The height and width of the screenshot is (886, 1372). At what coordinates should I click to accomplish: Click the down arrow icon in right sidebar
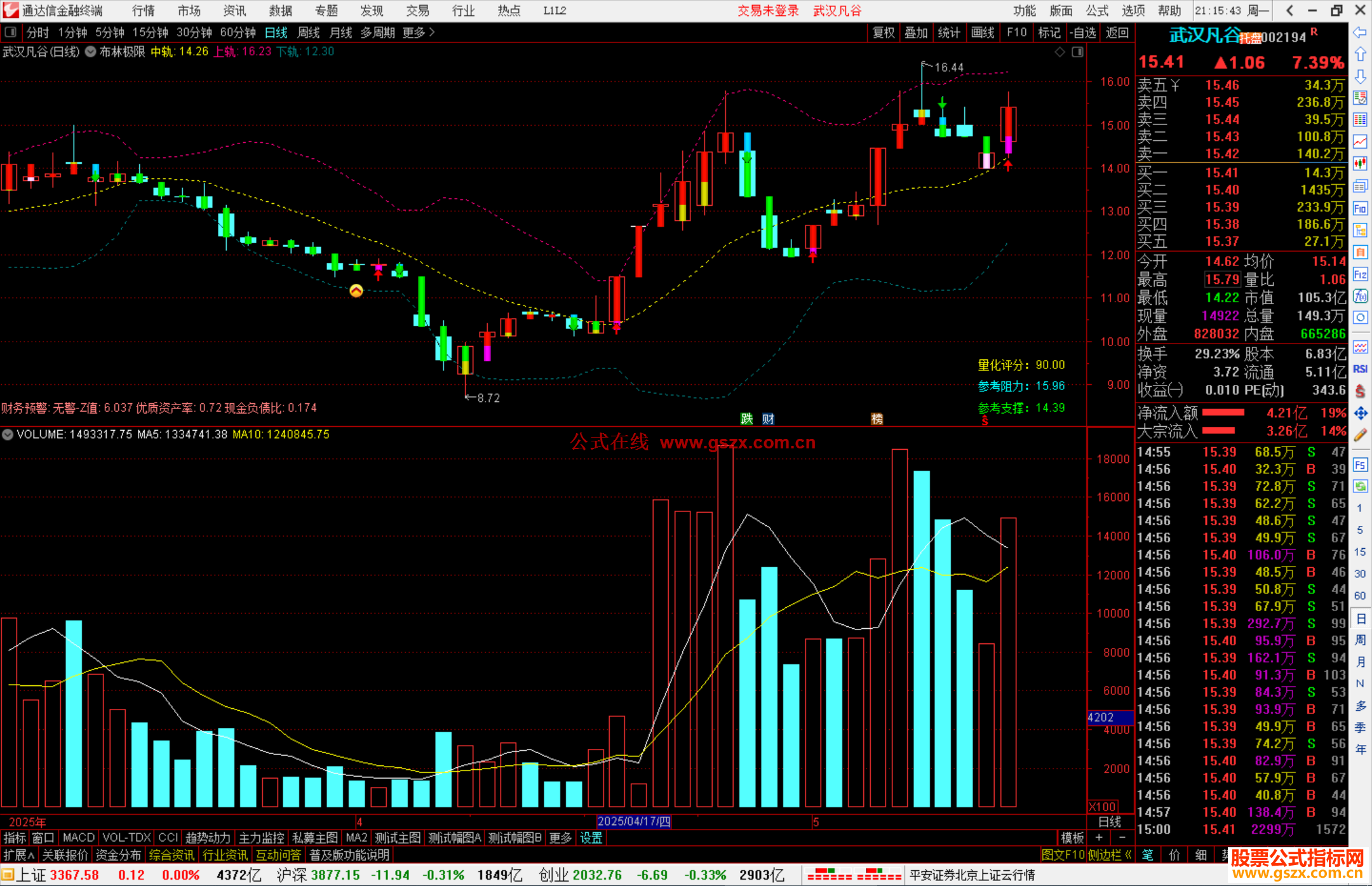(1360, 76)
